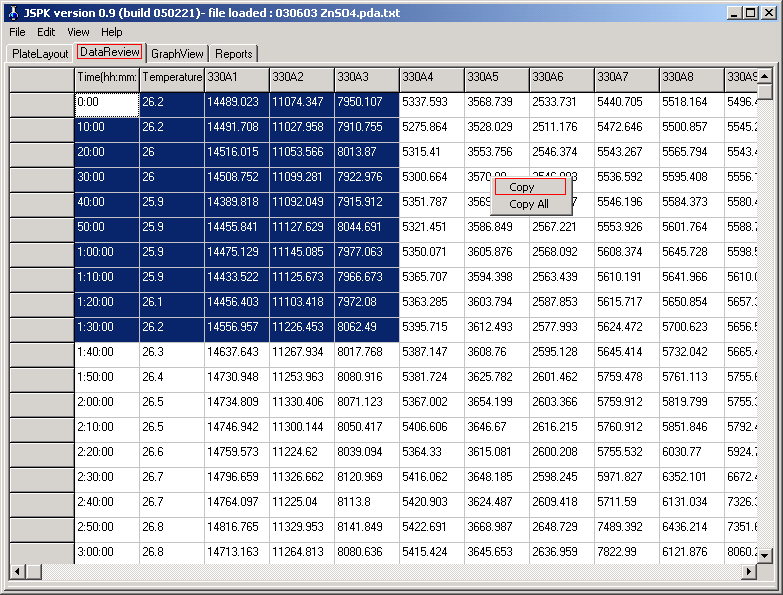Select the 3:00:00 time cell
The height and width of the screenshot is (595, 783).
(x=107, y=554)
